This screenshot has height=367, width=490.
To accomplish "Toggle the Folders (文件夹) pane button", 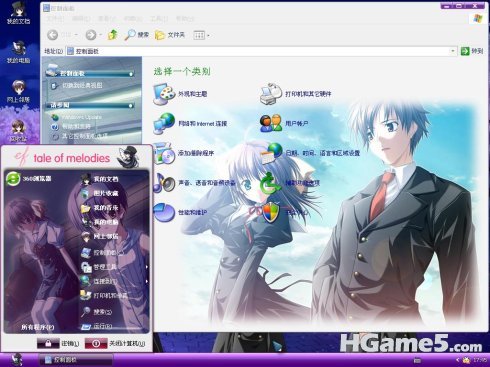I will [x=170, y=35].
